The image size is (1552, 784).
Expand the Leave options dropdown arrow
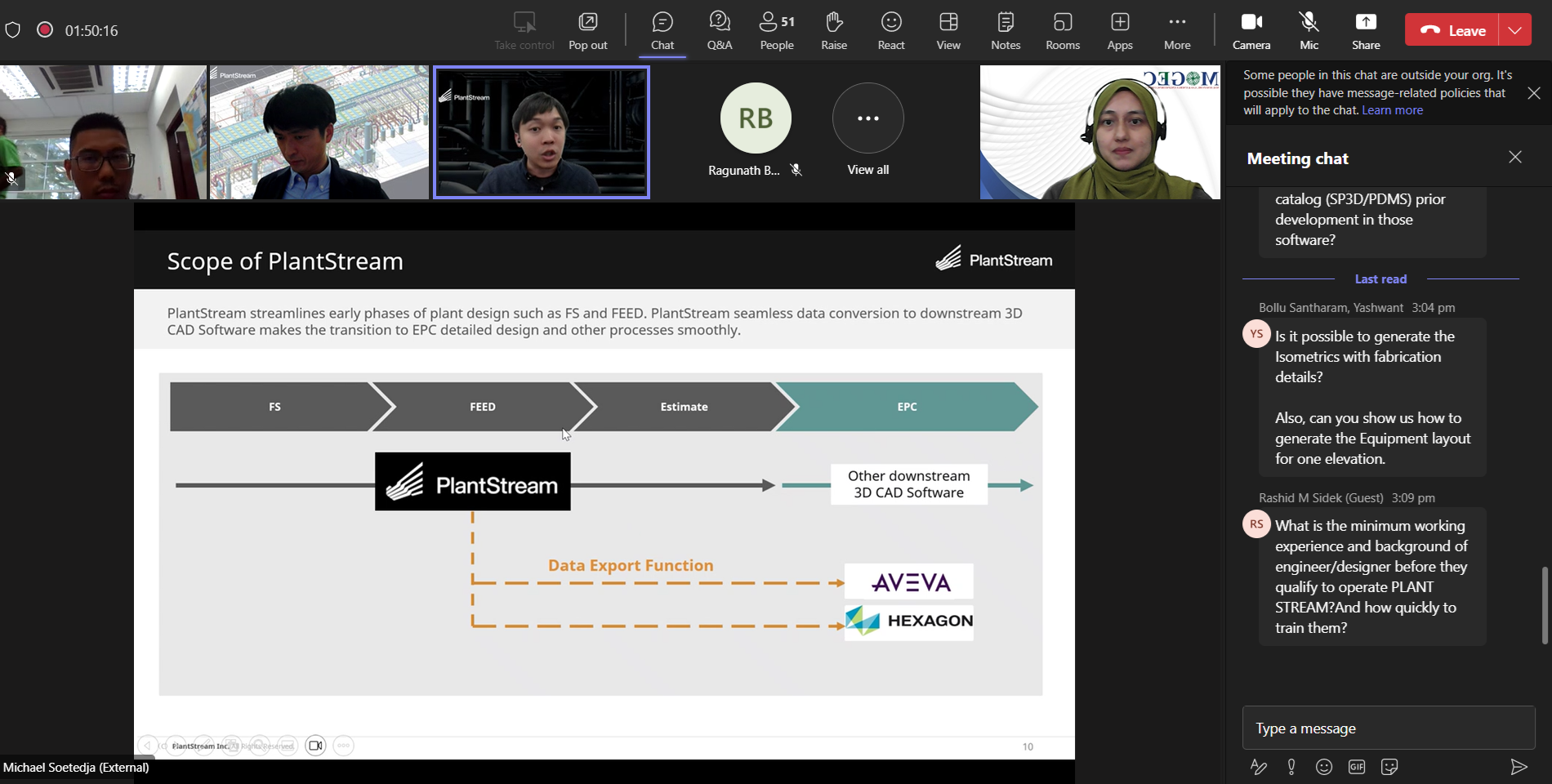[x=1515, y=30]
